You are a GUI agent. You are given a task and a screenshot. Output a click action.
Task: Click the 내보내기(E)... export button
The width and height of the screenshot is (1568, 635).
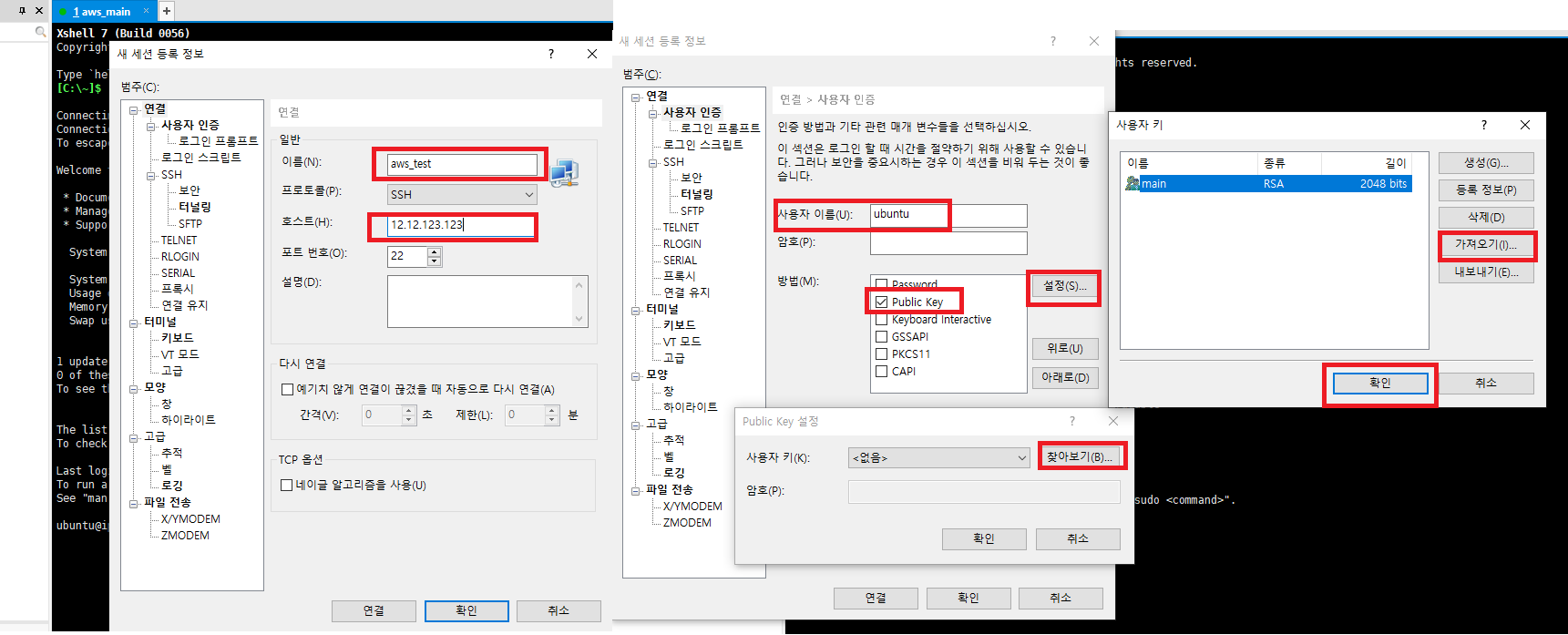tap(1486, 272)
